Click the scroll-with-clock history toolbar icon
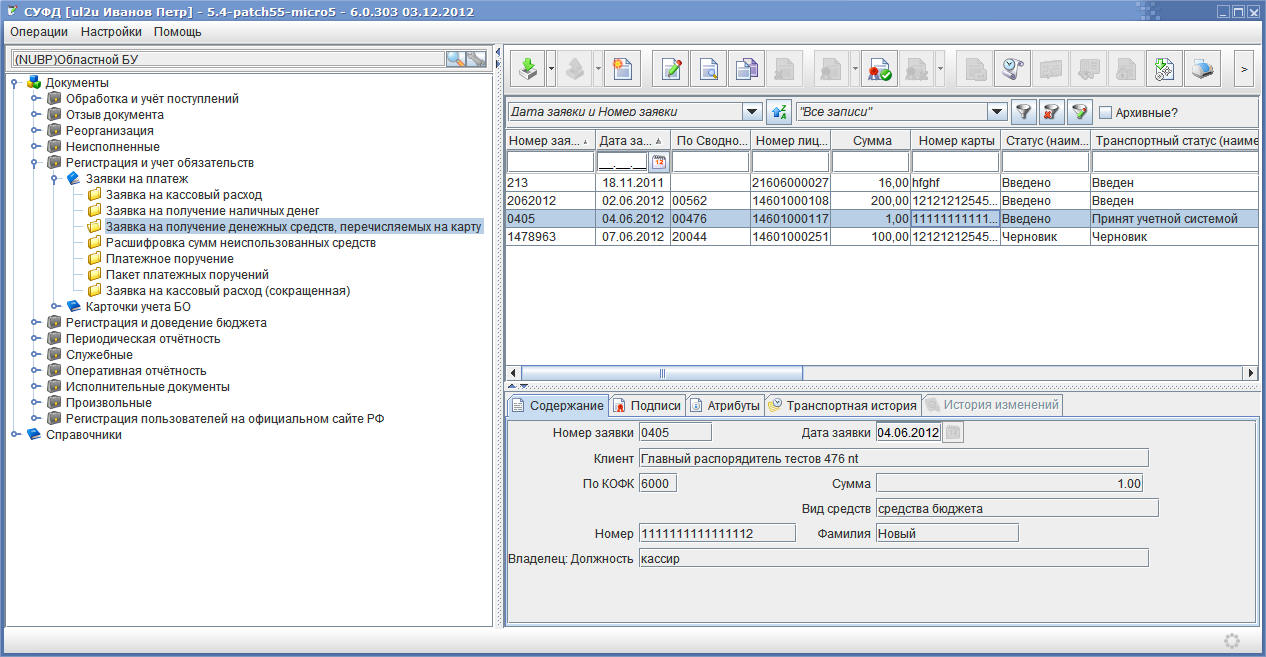Viewport: 1266px width, 657px height. (1013, 69)
